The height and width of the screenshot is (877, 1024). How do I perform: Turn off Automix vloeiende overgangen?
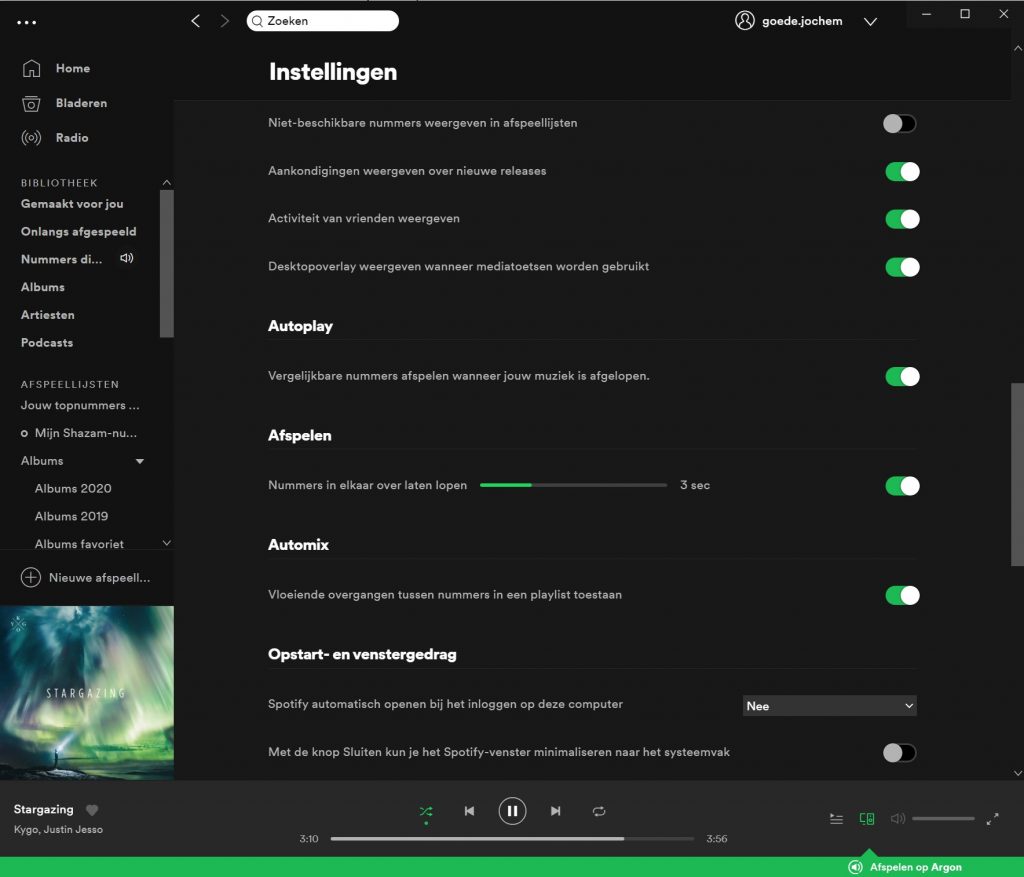click(x=903, y=596)
